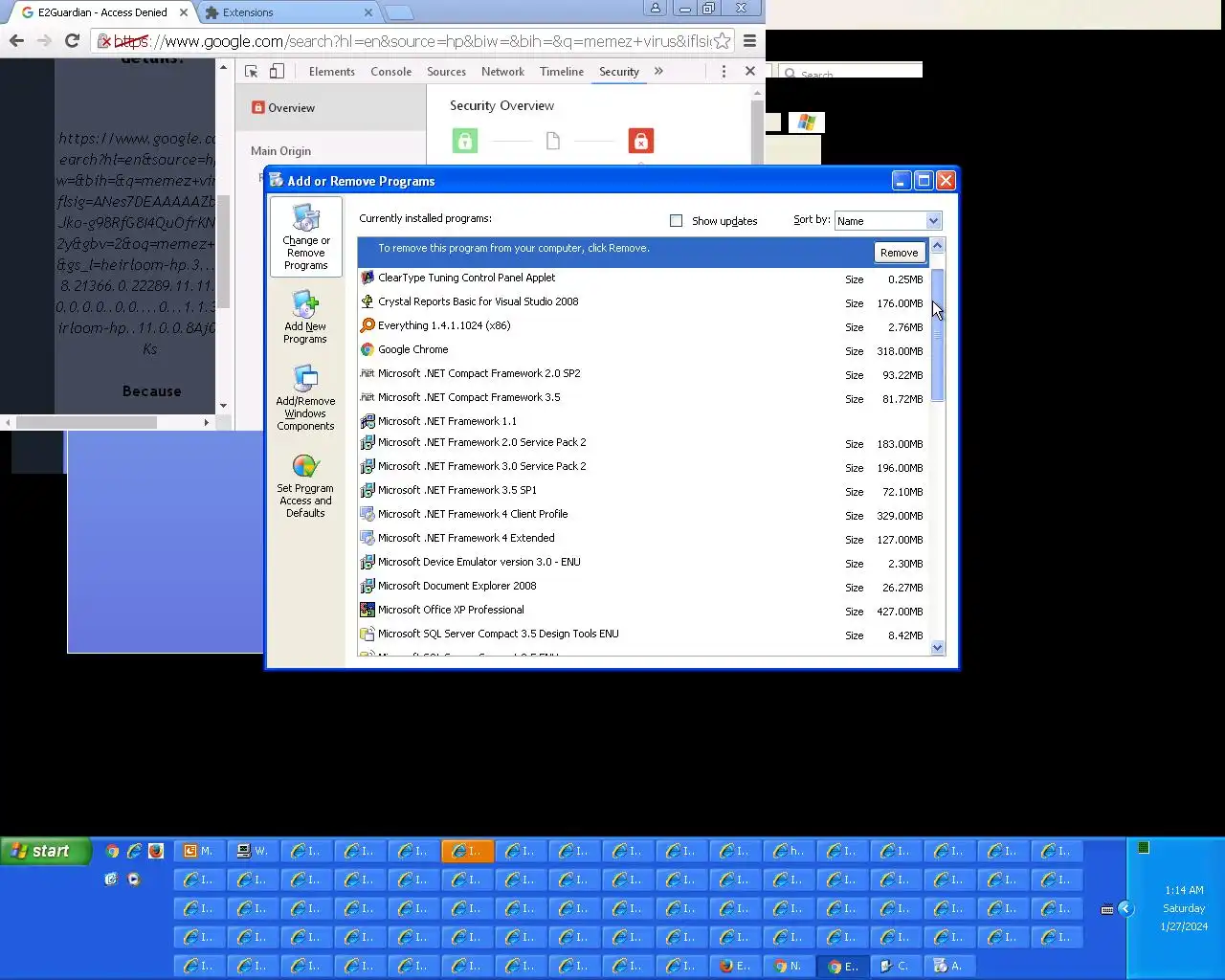This screenshot has width=1225, height=980.
Task: Open Add New Programs in the sidebar
Action: click(x=305, y=318)
